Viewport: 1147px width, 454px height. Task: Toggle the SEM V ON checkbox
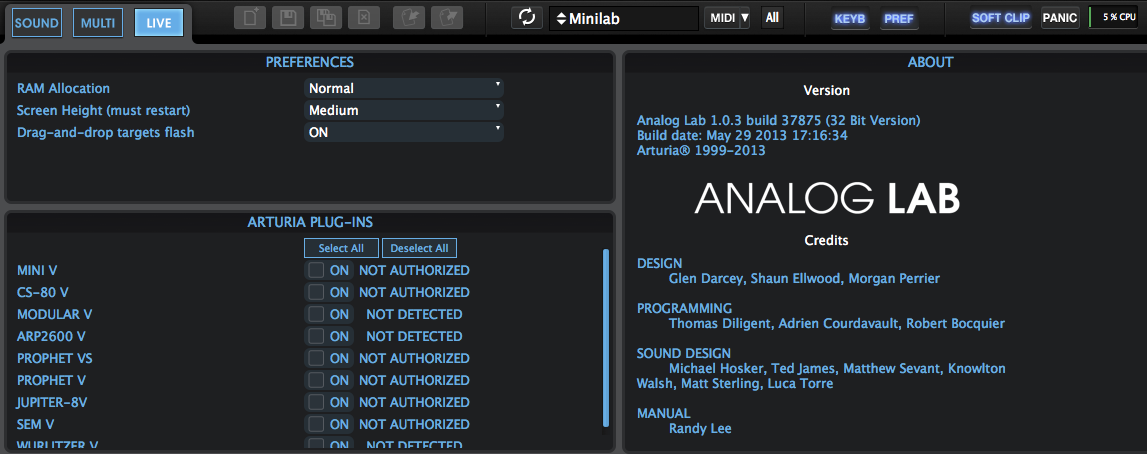click(x=316, y=424)
